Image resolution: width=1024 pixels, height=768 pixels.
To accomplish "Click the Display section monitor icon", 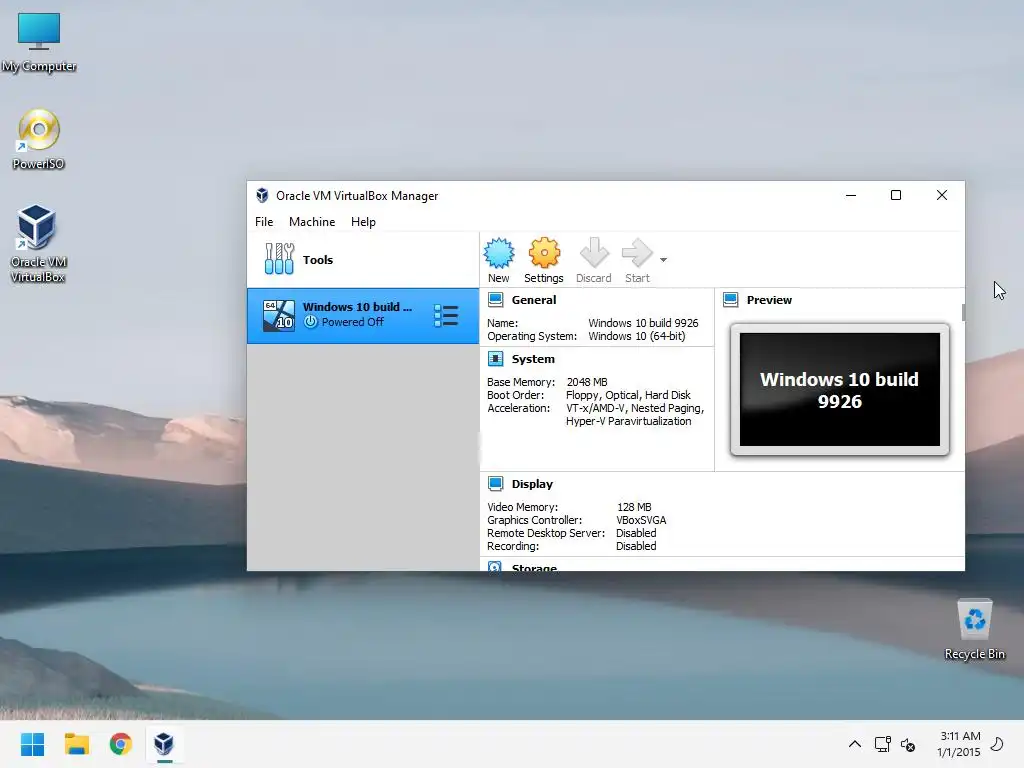I will pyautogui.click(x=496, y=483).
